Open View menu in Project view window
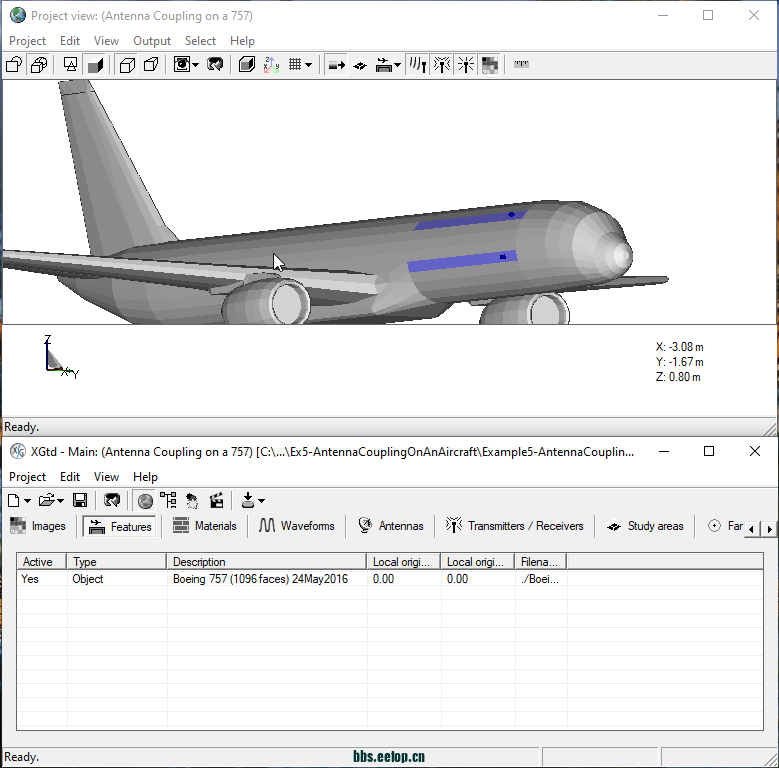This screenshot has width=779, height=768. [x=106, y=41]
